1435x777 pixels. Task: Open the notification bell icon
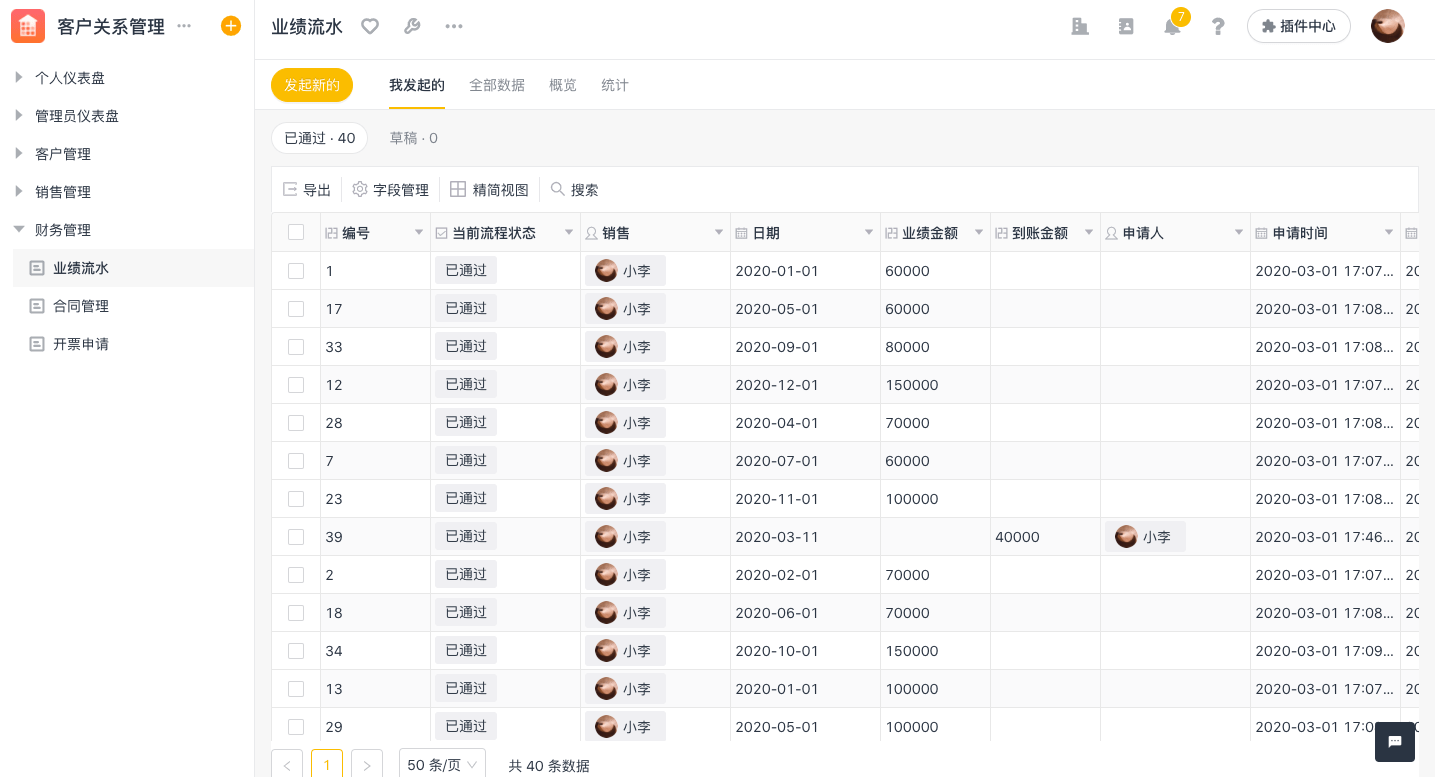[1172, 27]
